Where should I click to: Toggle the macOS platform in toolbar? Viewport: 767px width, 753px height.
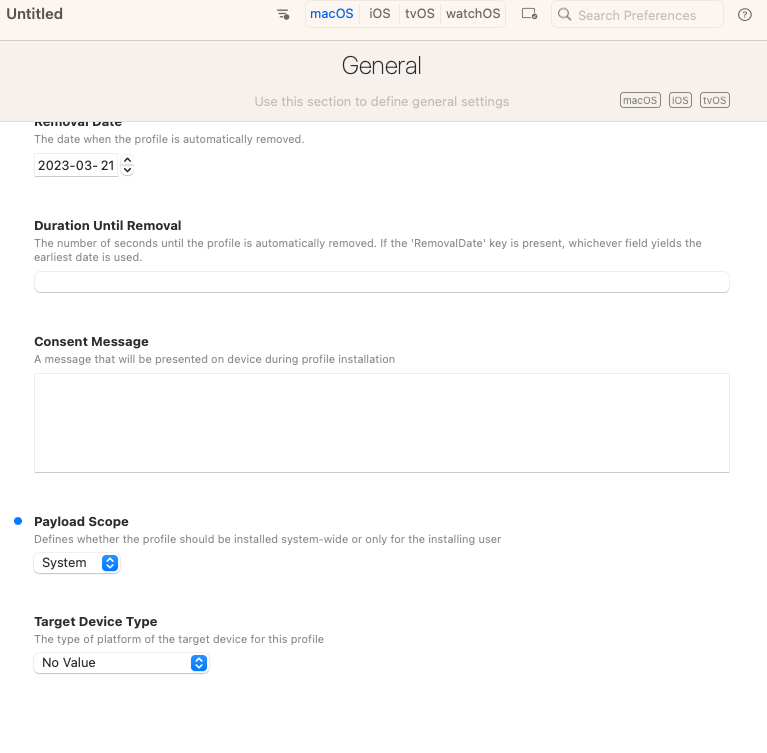pos(332,14)
